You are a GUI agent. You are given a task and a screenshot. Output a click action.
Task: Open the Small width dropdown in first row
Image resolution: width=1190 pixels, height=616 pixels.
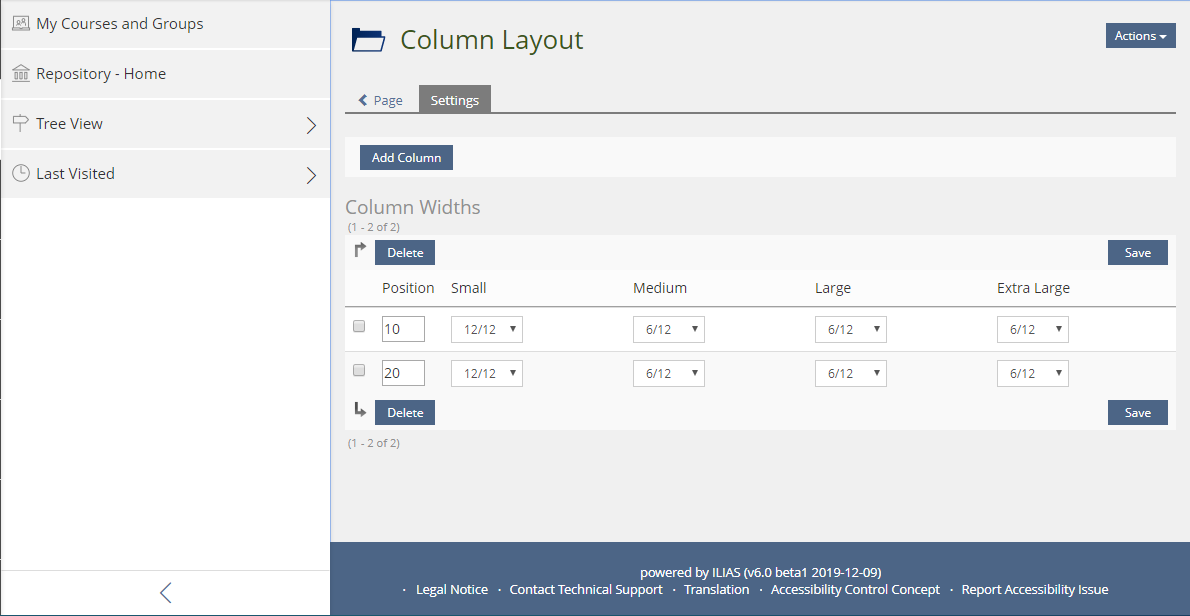coord(486,330)
